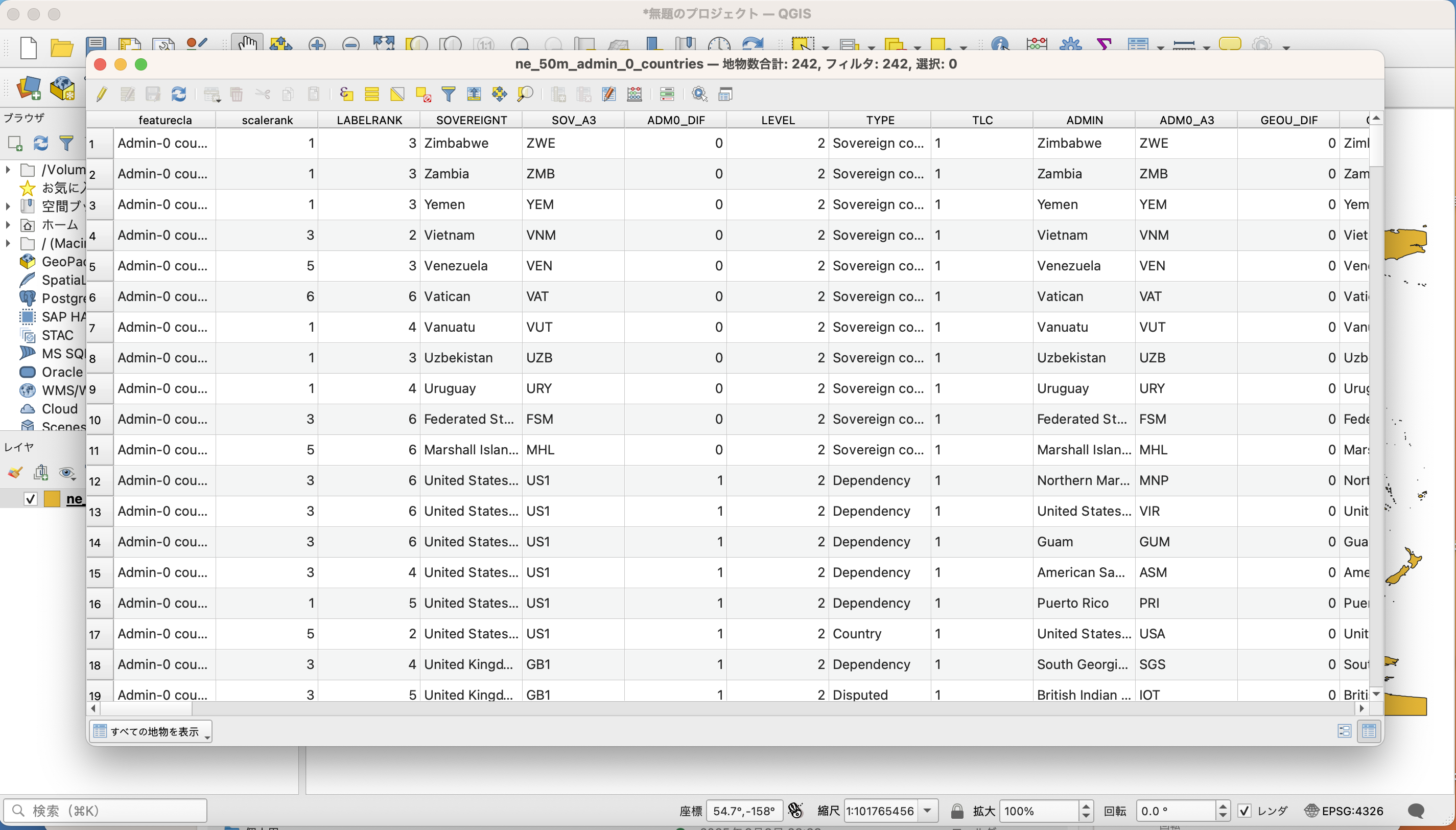
Task: Open the show all features dropdown
Action: (151, 731)
